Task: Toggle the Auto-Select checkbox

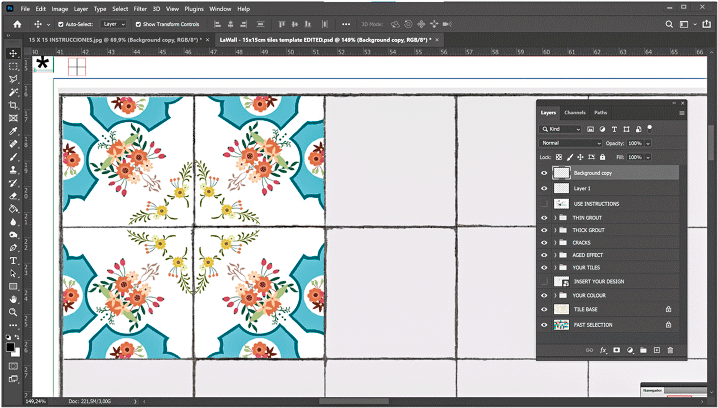Action: point(62,23)
